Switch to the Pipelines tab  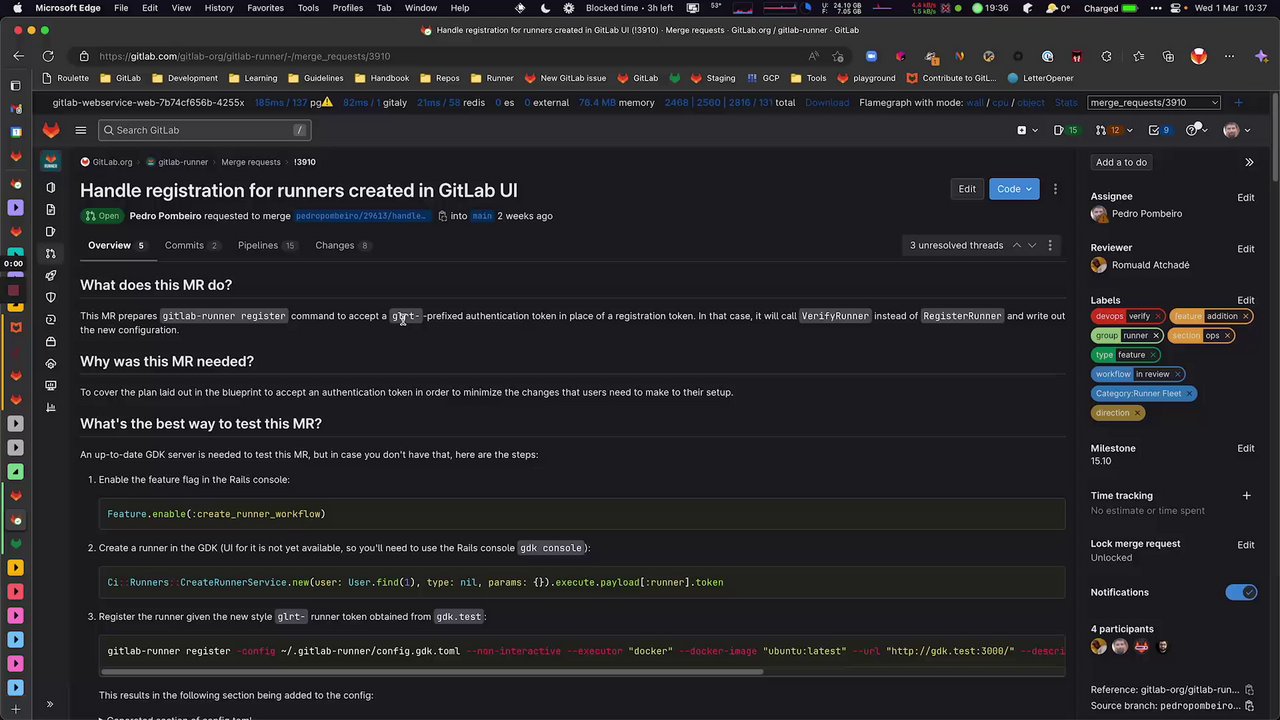(x=266, y=245)
